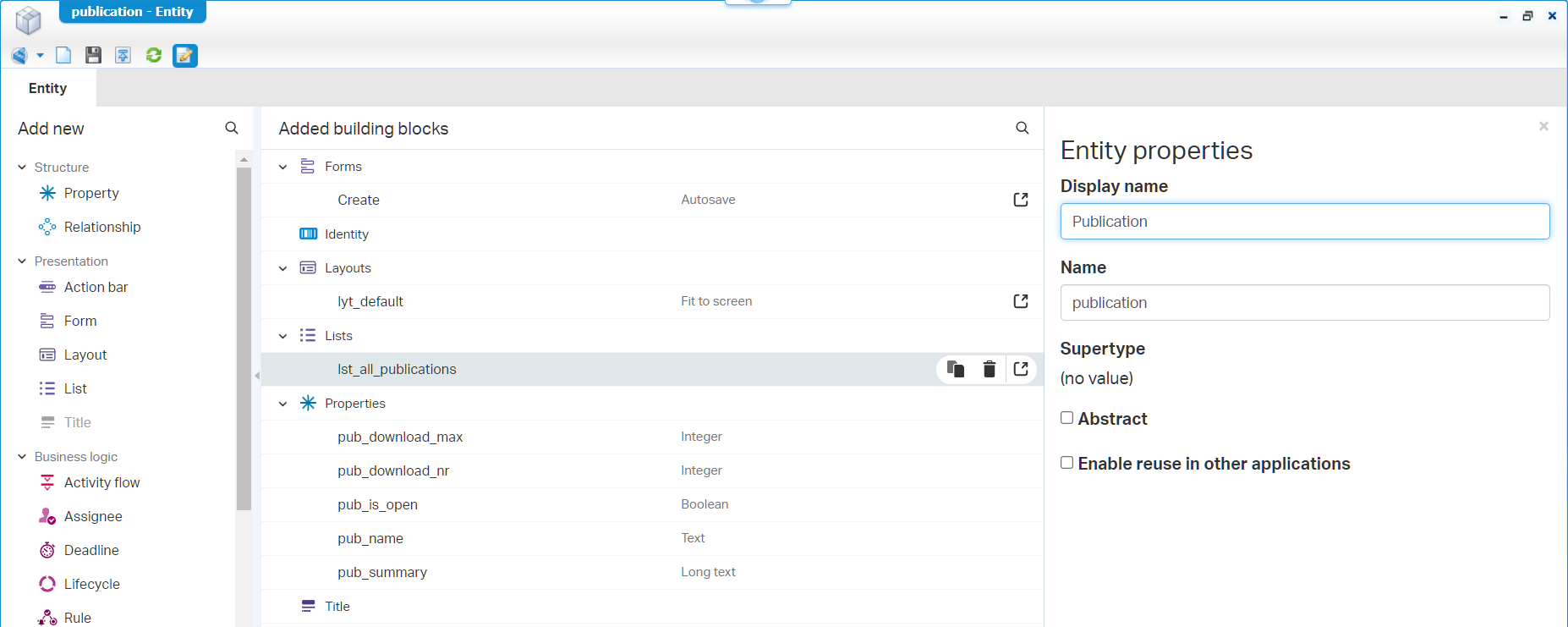This screenshot has height=627, width=1568.
Task: Add an Activity flow building block
Action: [x=101, y=482]
